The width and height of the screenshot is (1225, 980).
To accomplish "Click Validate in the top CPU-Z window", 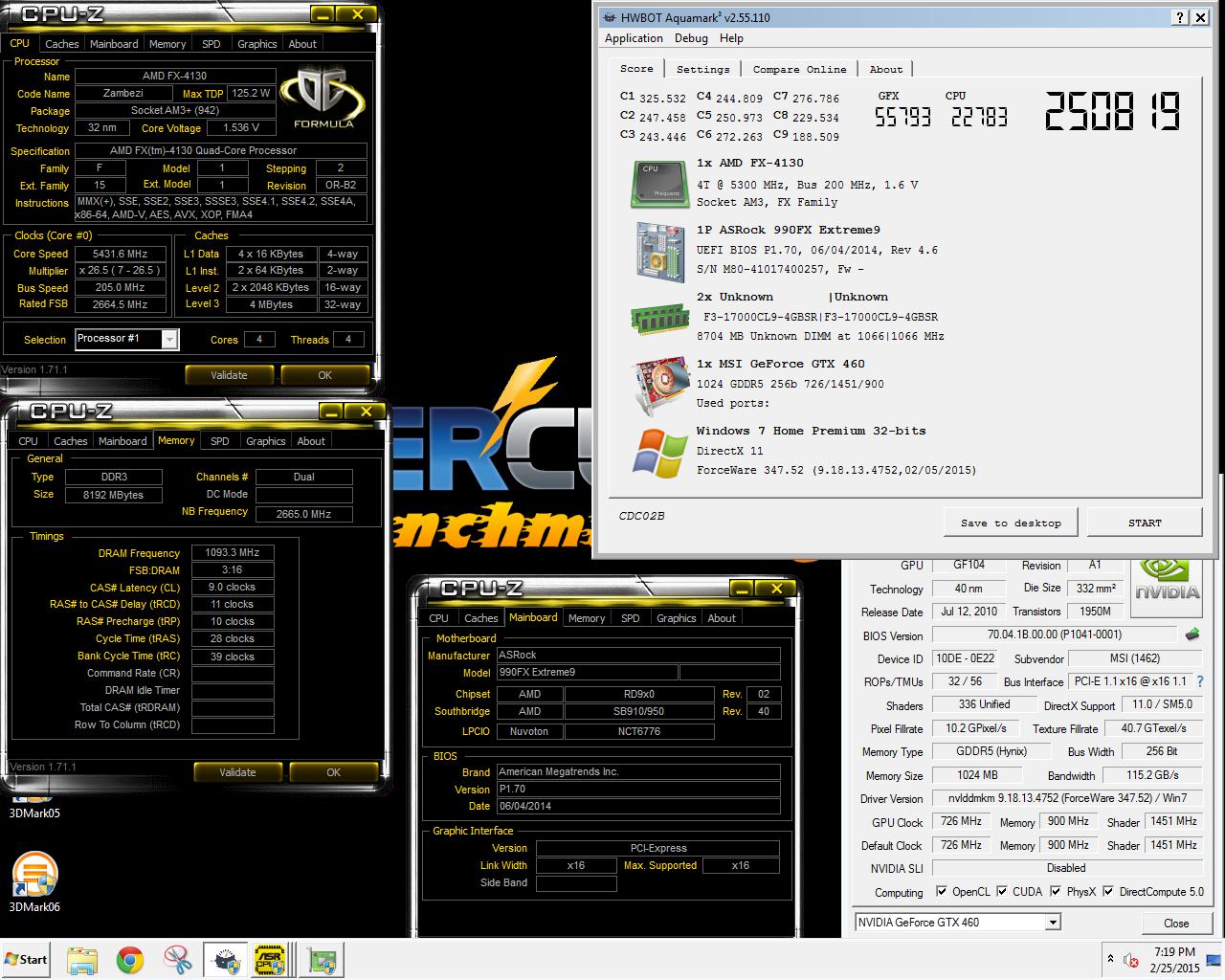I will 229,375.
